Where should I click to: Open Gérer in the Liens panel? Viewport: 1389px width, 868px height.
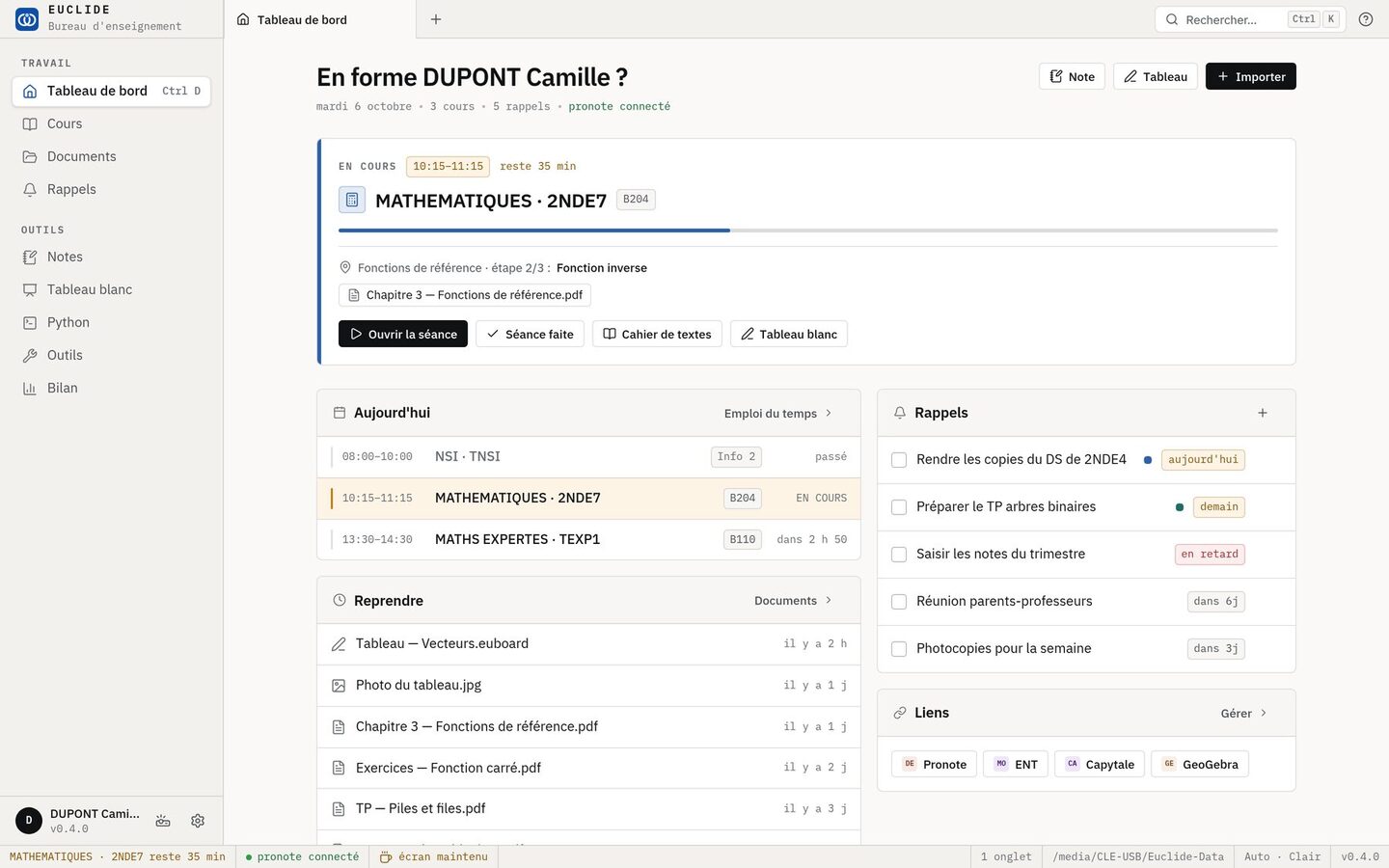coord(1244,713)
